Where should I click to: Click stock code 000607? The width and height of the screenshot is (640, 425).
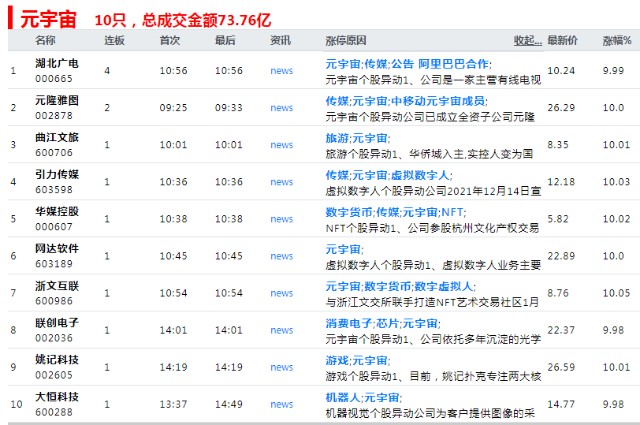click(x=54, y=227)
